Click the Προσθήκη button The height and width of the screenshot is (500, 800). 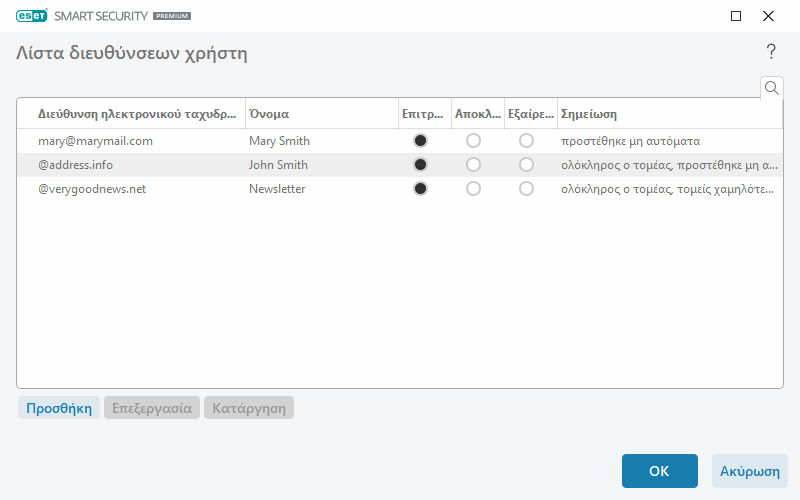point(58,408)
